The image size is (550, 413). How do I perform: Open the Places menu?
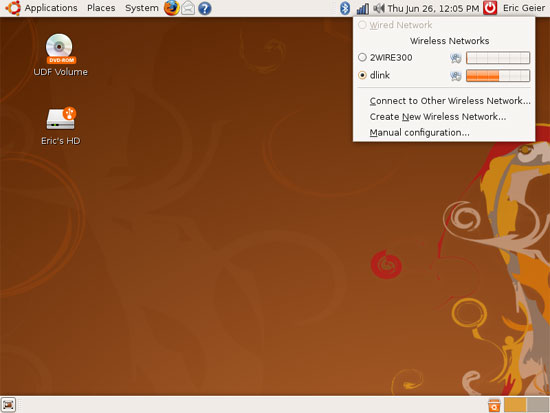[x=101, y=8]
